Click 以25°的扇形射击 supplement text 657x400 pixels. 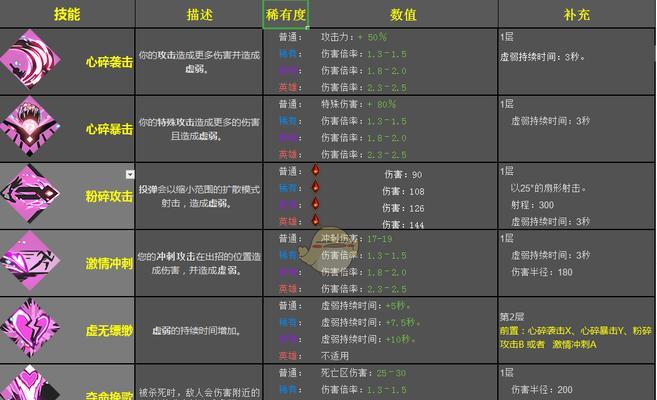pos(548,188)
